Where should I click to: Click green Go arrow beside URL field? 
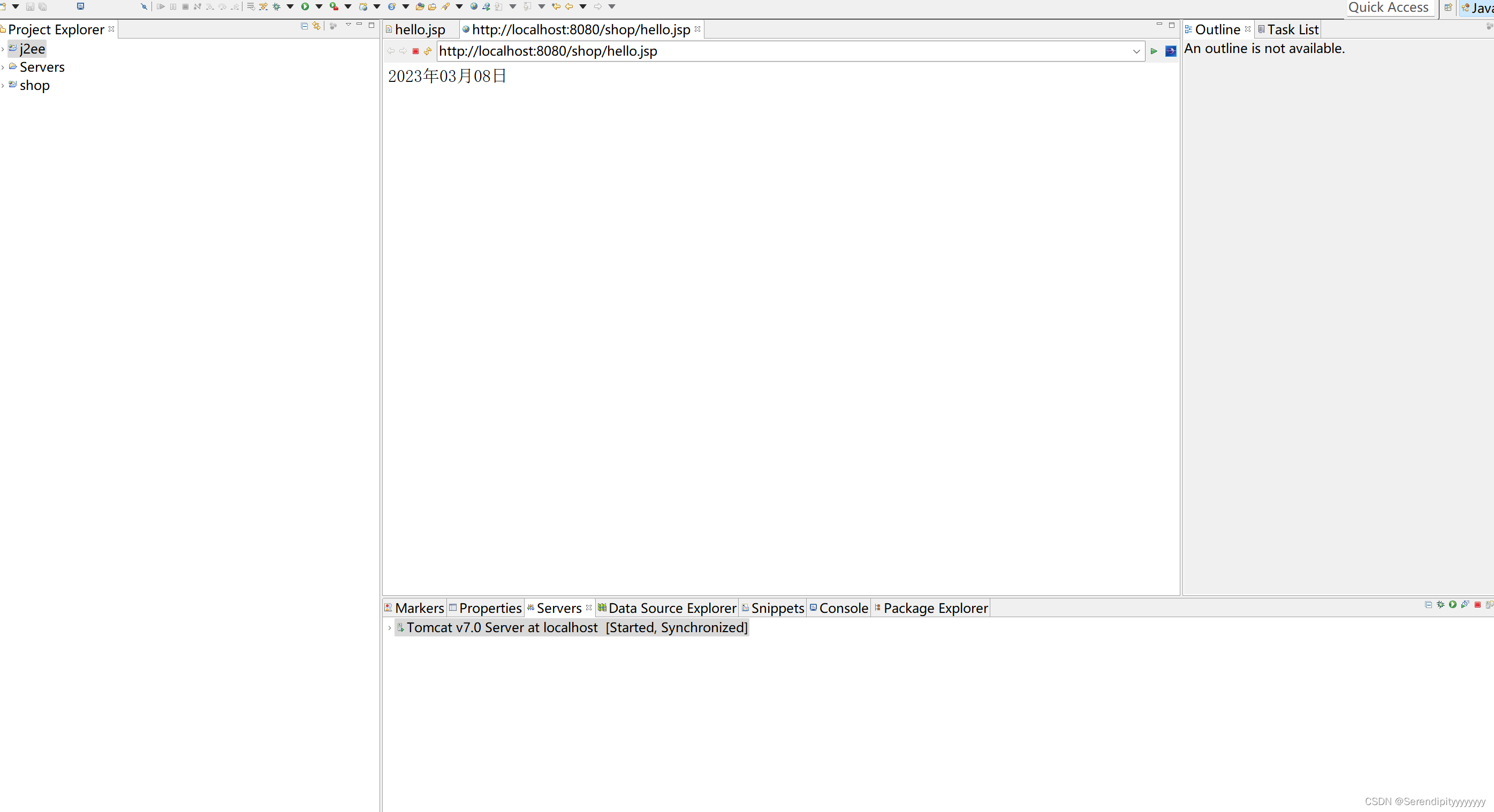coord(1154,51)
